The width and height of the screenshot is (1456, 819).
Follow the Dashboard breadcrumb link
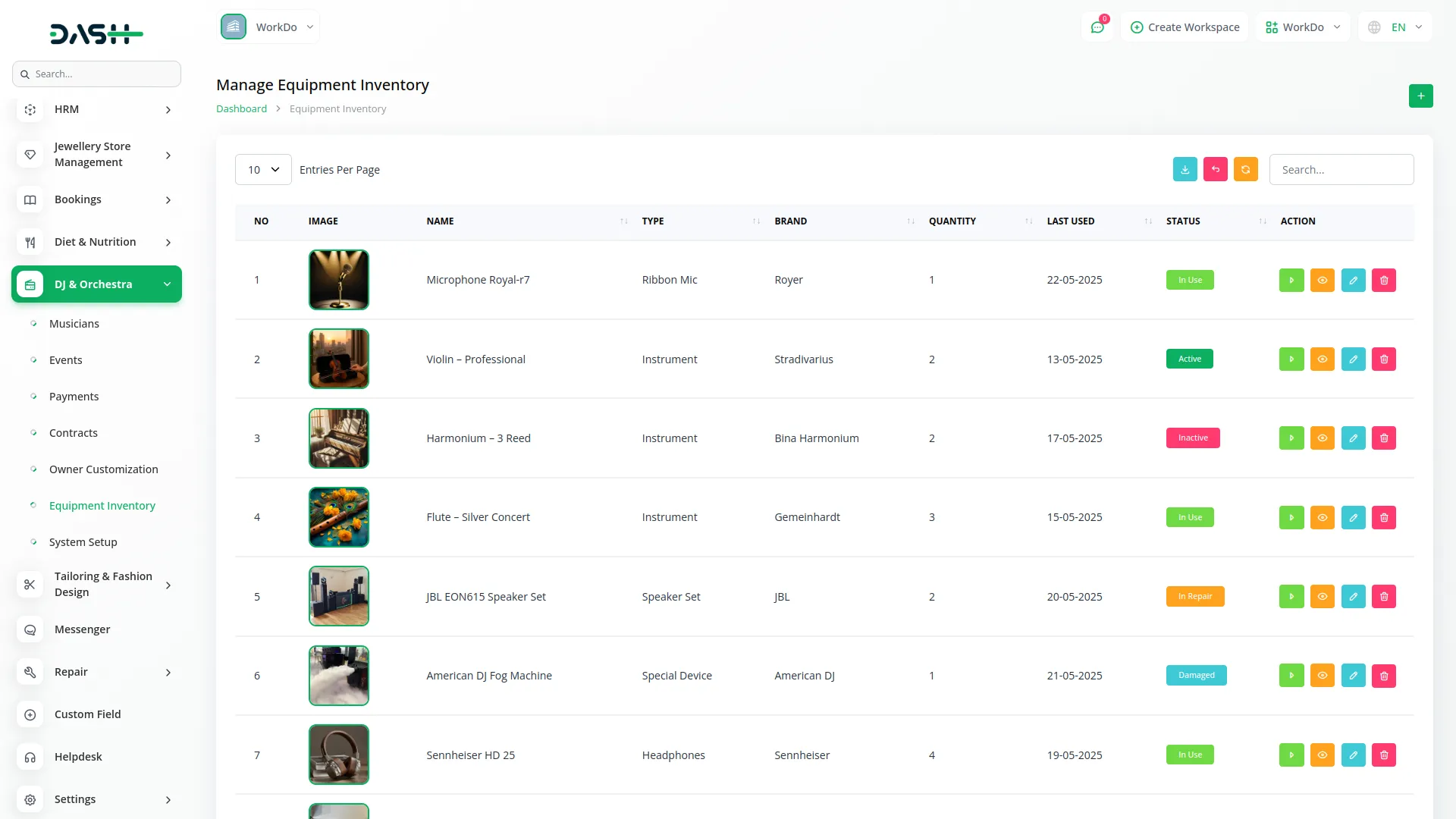point(241,109)
